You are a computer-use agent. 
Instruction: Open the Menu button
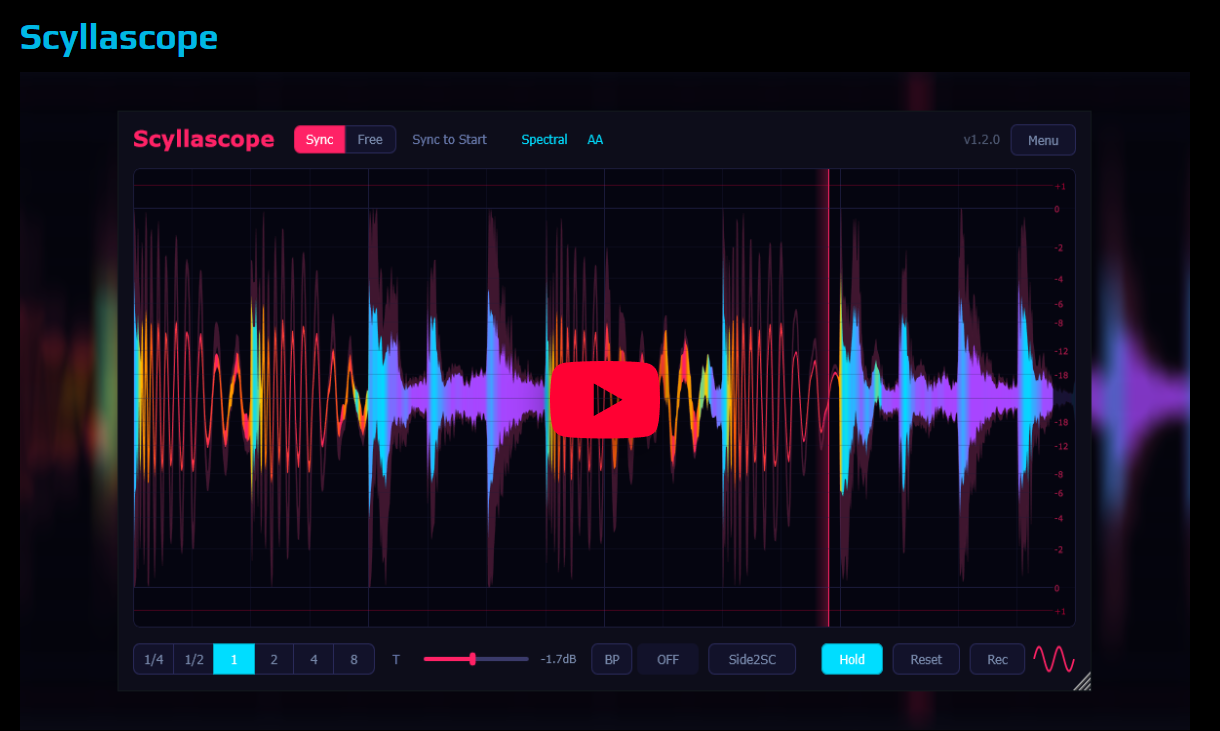[x=1043, y=140]
